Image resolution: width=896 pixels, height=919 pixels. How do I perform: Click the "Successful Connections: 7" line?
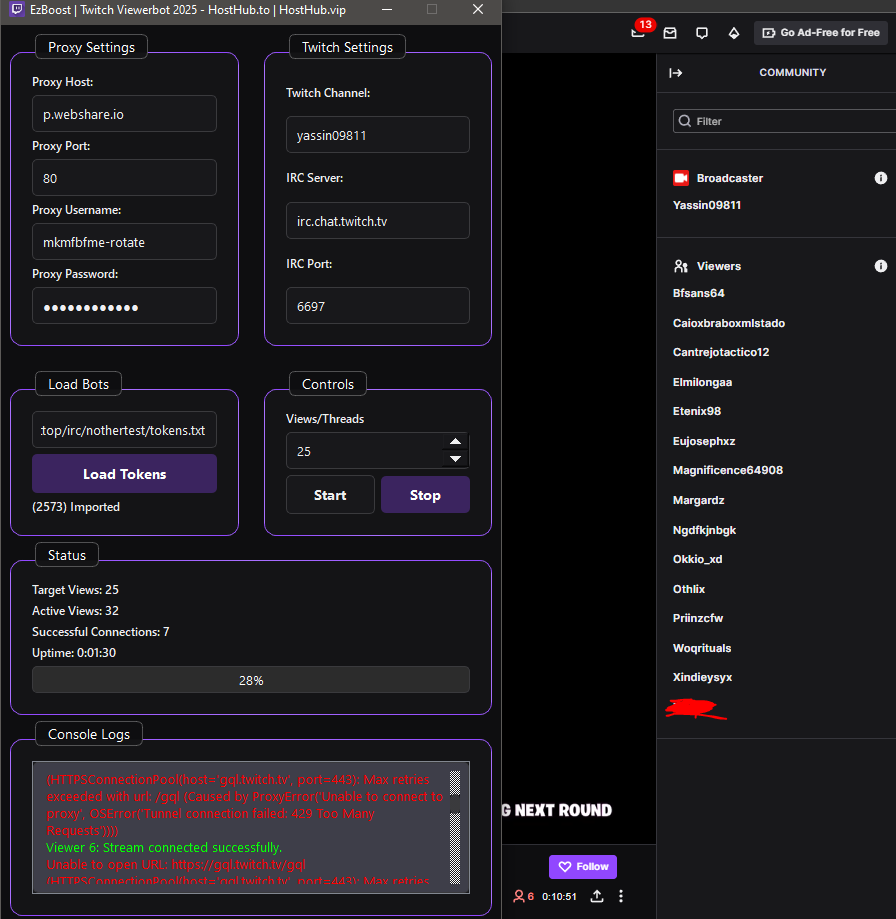coord(100,632)
